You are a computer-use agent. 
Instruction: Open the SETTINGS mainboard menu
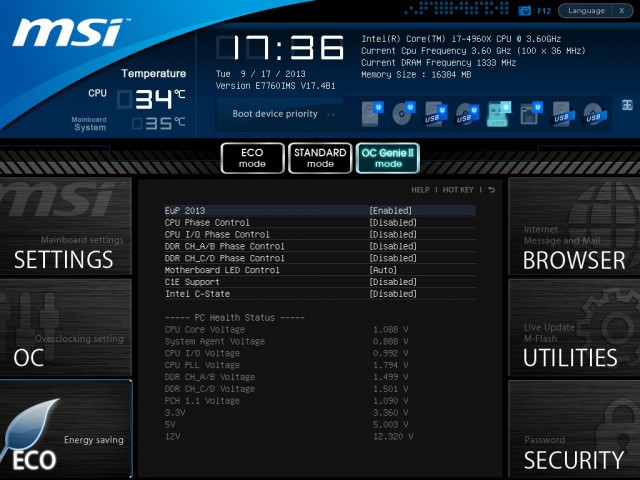click(x=66, y=226)
